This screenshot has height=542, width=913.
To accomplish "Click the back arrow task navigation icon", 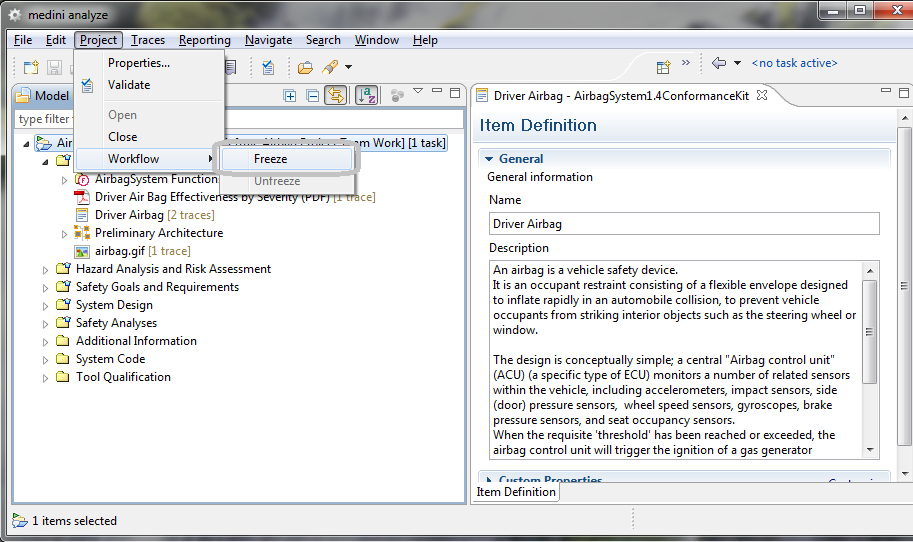I will pyautogui.click(x=719, y=63).
